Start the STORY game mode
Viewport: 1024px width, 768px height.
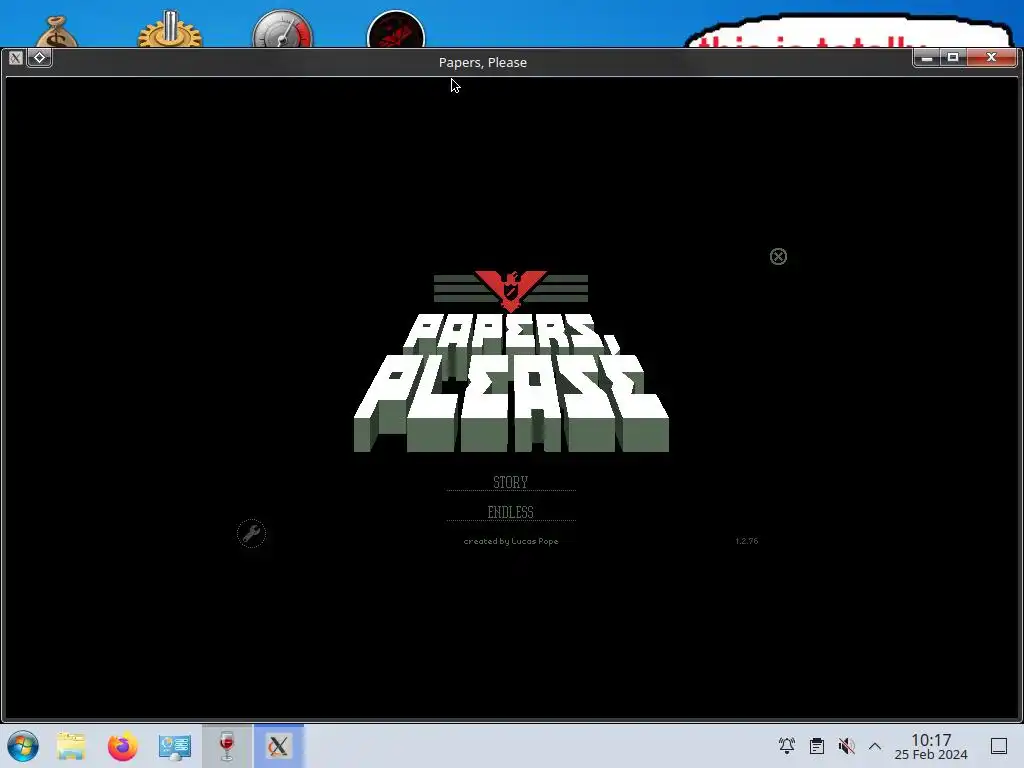(511, 482)
